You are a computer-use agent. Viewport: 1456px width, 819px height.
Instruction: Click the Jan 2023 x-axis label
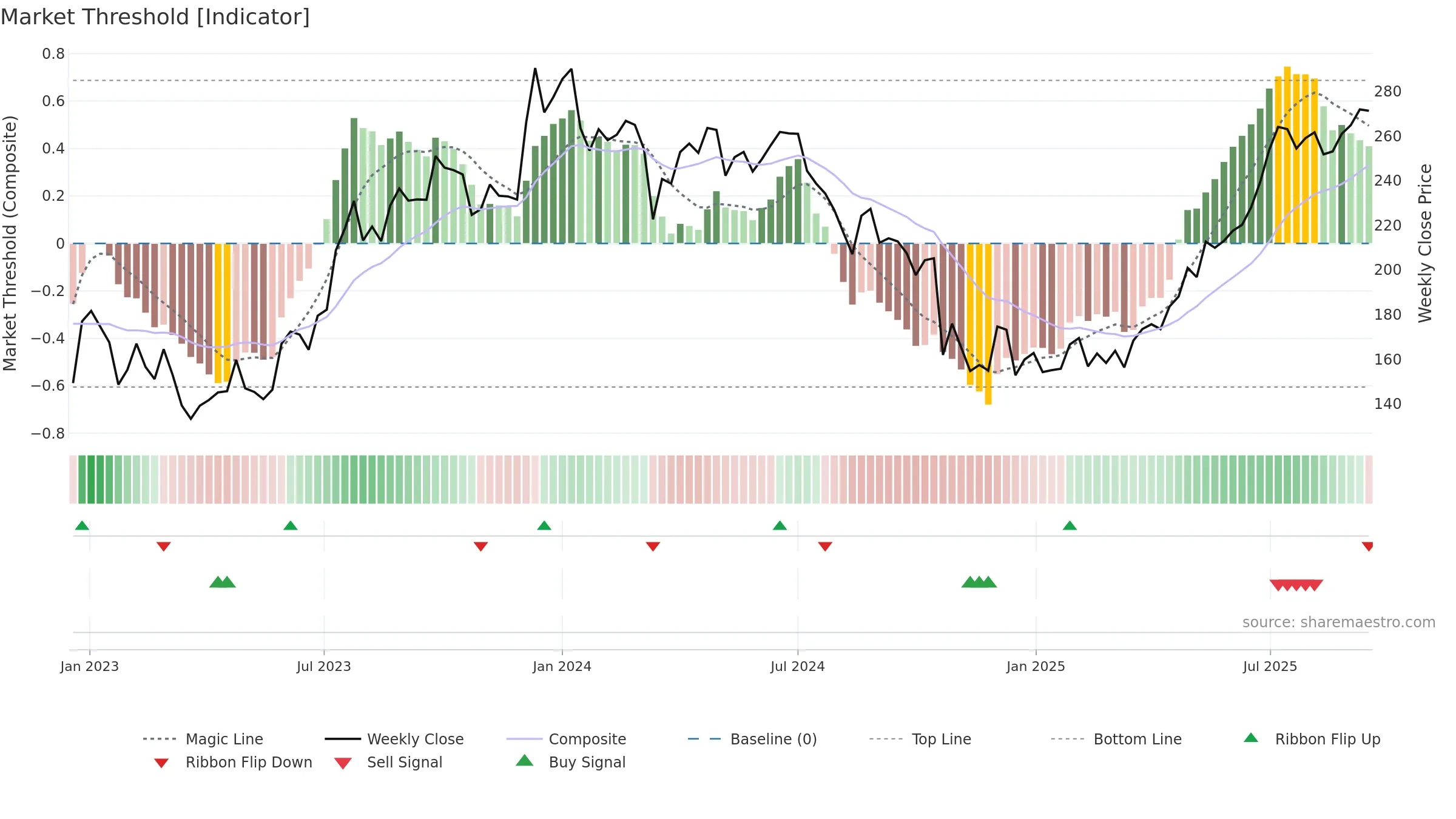pos(90,666)
